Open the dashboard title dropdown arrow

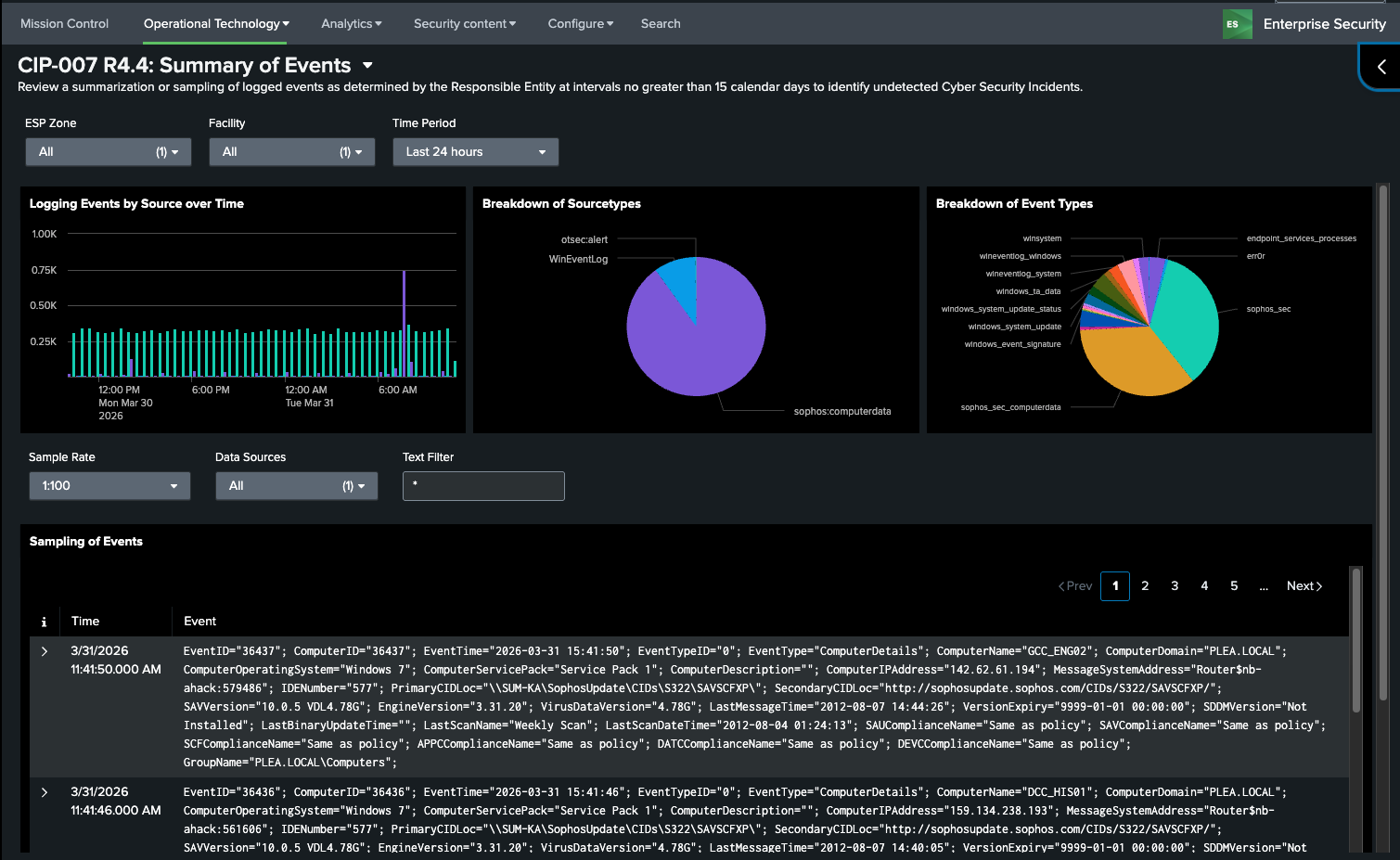(x=367, y=66)
